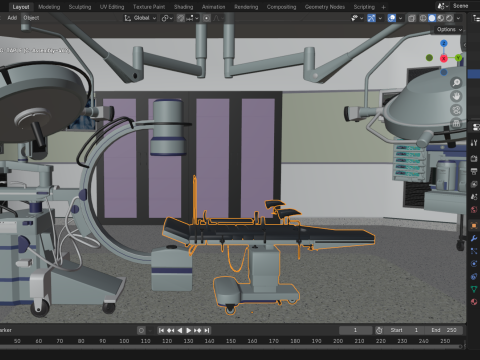This screenshot has height=360, width=480.
Task: Open the Physics properties tab
Action: coord(474,264)
